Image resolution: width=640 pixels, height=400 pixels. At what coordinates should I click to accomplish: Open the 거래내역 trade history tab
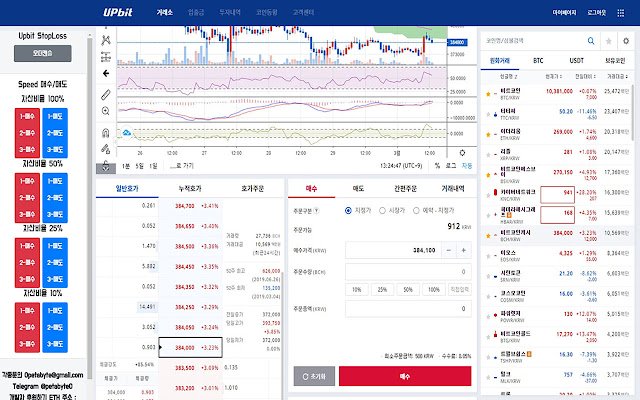pyautogui.click(x=453, y=189)
